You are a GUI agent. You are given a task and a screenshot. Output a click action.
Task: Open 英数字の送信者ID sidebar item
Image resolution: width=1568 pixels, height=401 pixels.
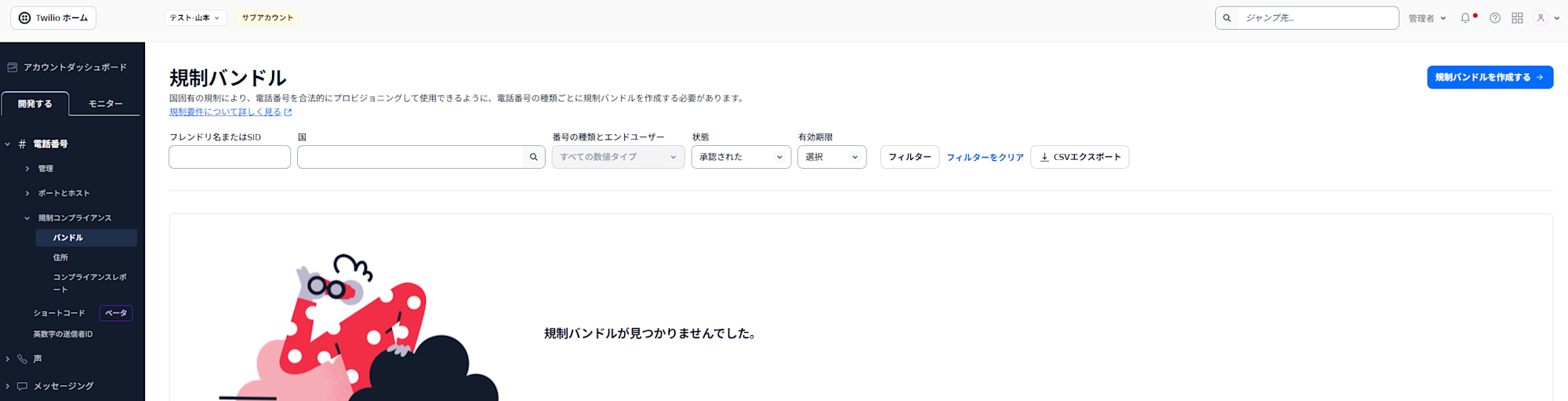coord(63,334)
